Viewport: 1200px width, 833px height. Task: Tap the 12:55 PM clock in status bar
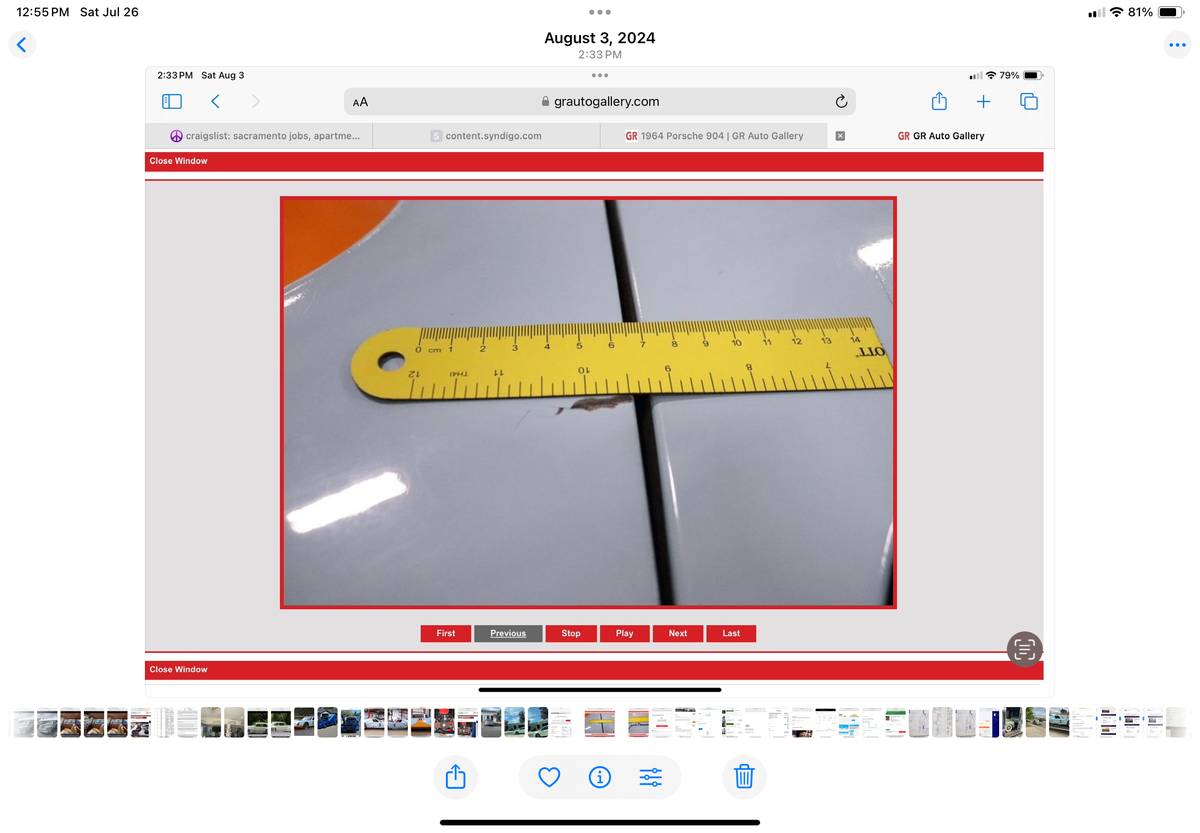coord(43,12)
